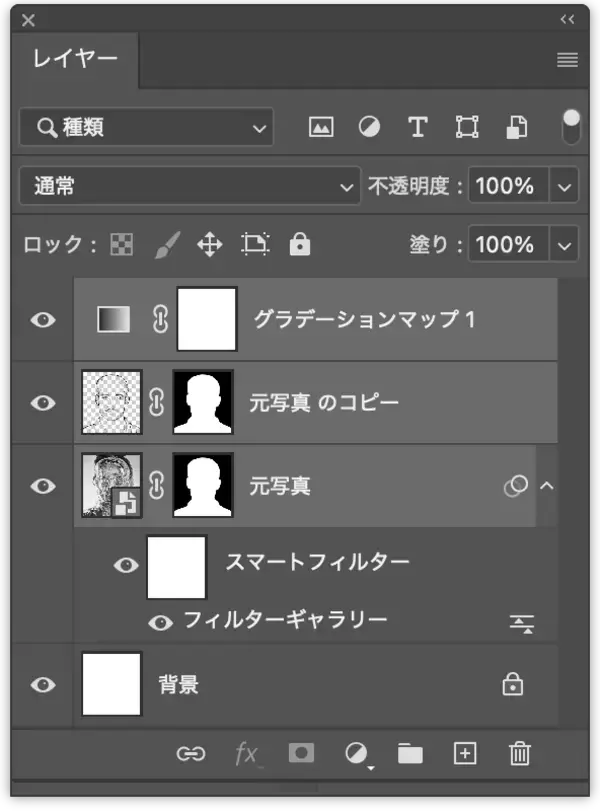Viewport: 600px width, 811px height.
Task: Select silhouette mask of 元写真 のコピー
Action: coord(203,402)
